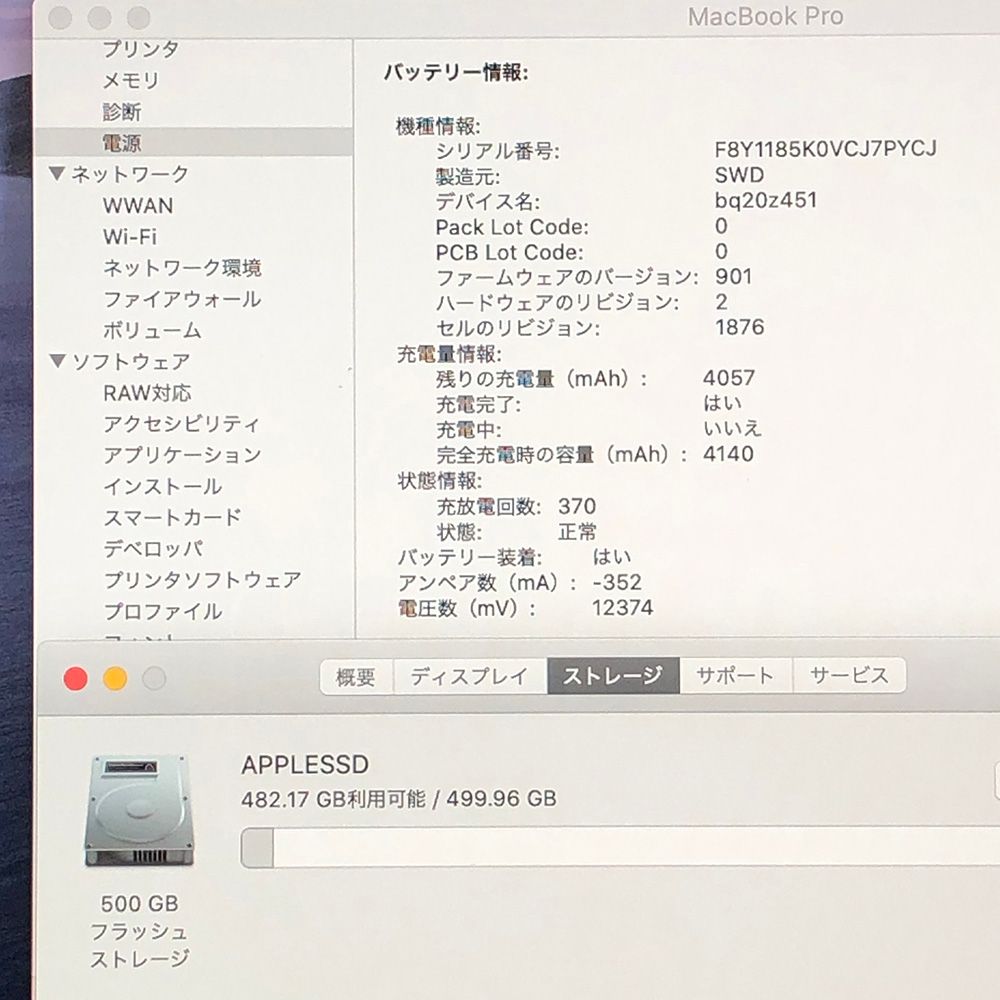Image resolution: width=1000 pixels, height=1000 pixels.
Task: Select ファイアウォール in the sidebar
Action: pyautogui.click(x=182, y=299)
